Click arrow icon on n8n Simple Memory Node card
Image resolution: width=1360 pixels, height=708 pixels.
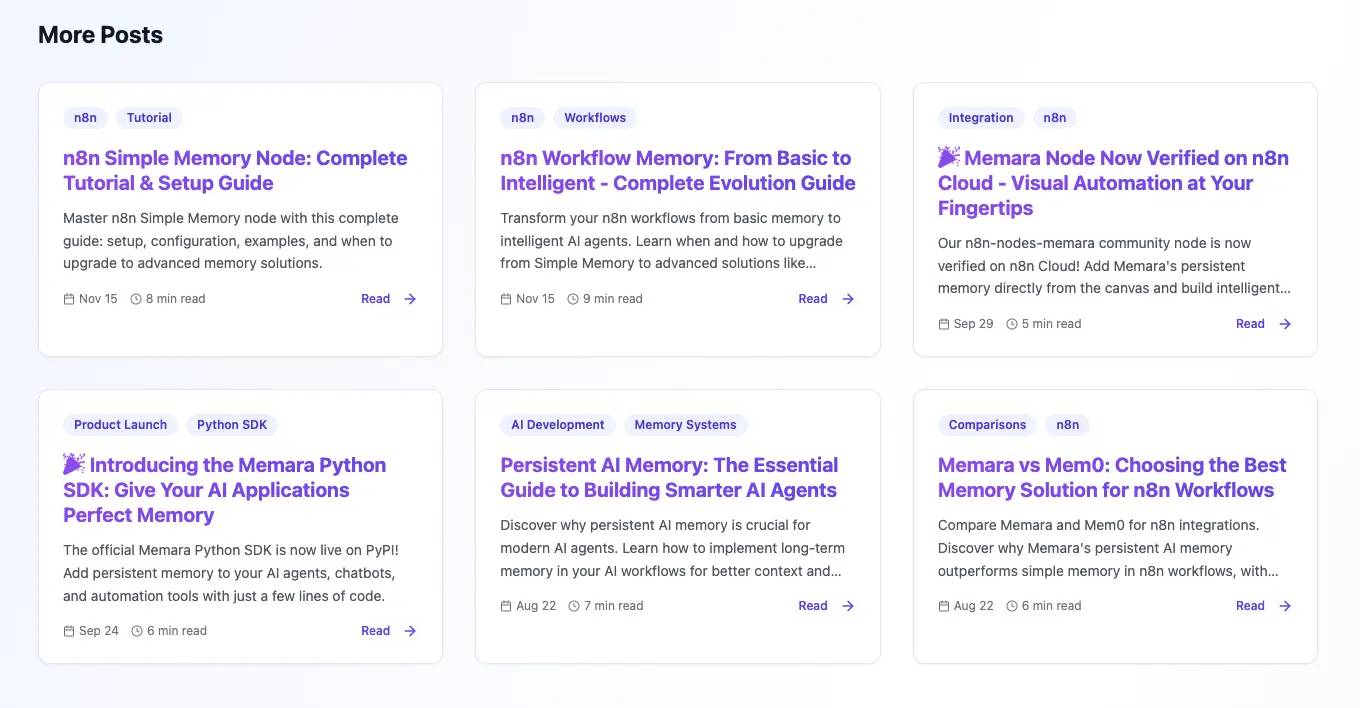[x=410, y=299]
